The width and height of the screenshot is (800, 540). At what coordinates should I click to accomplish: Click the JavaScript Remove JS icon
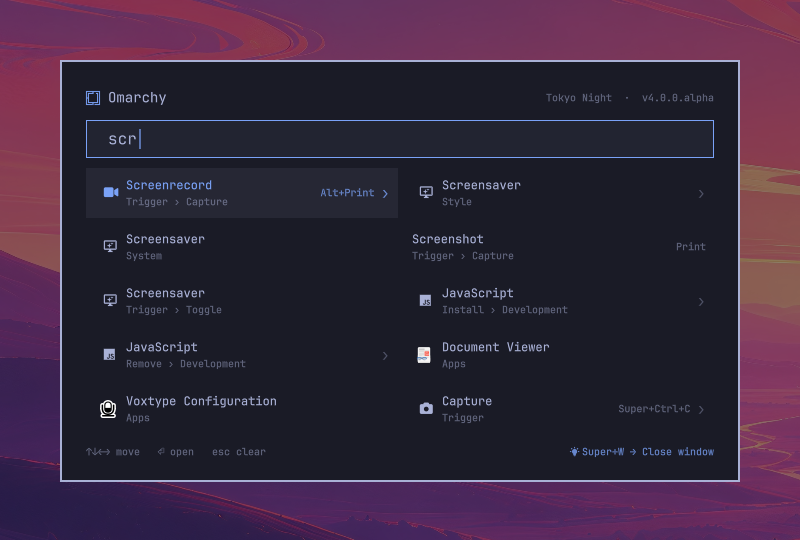[x=110, y=355]
